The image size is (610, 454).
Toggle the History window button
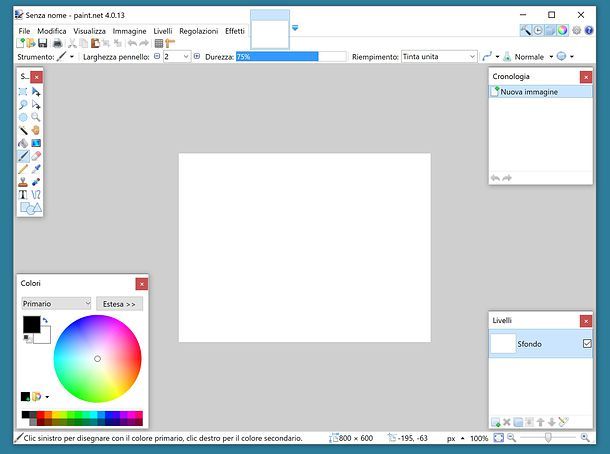click(538, 31)
